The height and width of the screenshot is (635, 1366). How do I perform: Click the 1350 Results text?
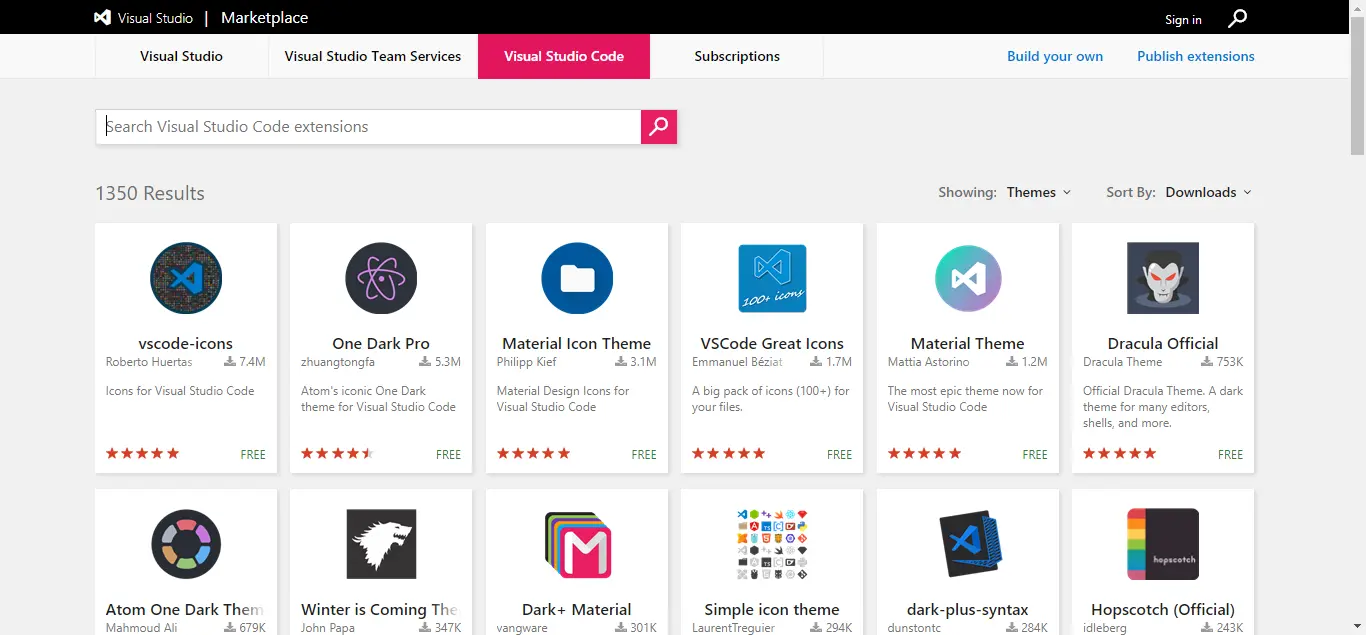point(150,193)
